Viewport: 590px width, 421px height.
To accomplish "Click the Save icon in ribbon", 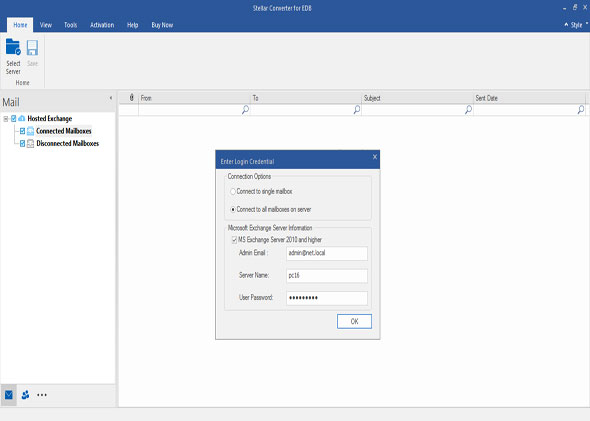I will 32,48.
